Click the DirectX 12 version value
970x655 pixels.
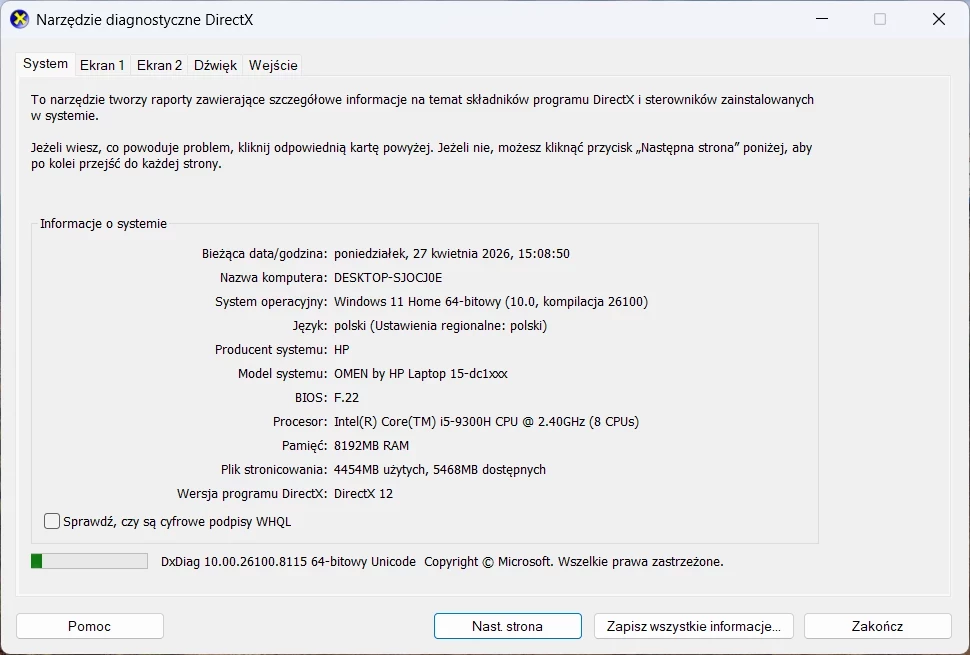click(x=364, y=493)
